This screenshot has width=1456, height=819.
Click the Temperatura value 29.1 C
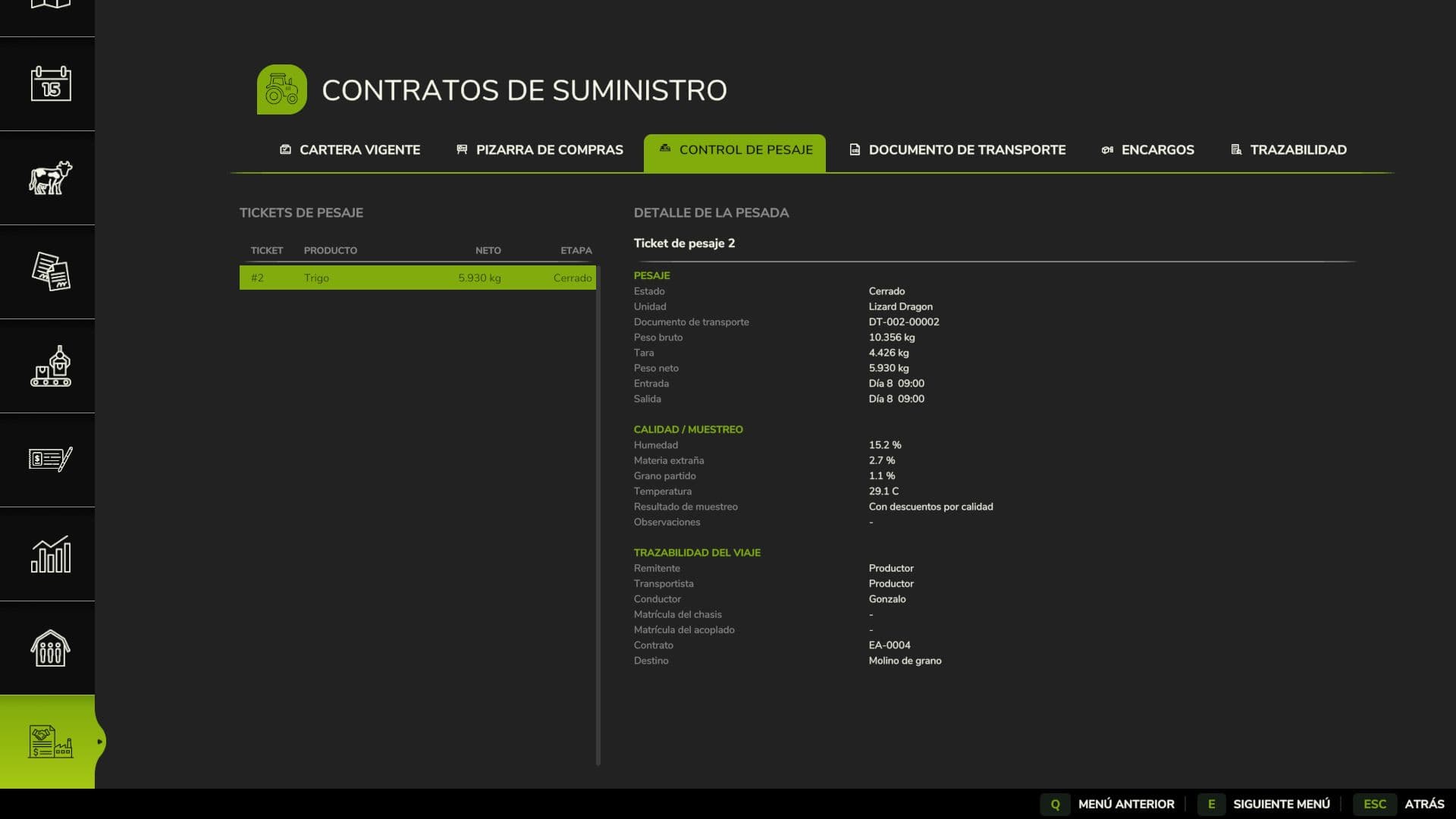pos(883,491)
